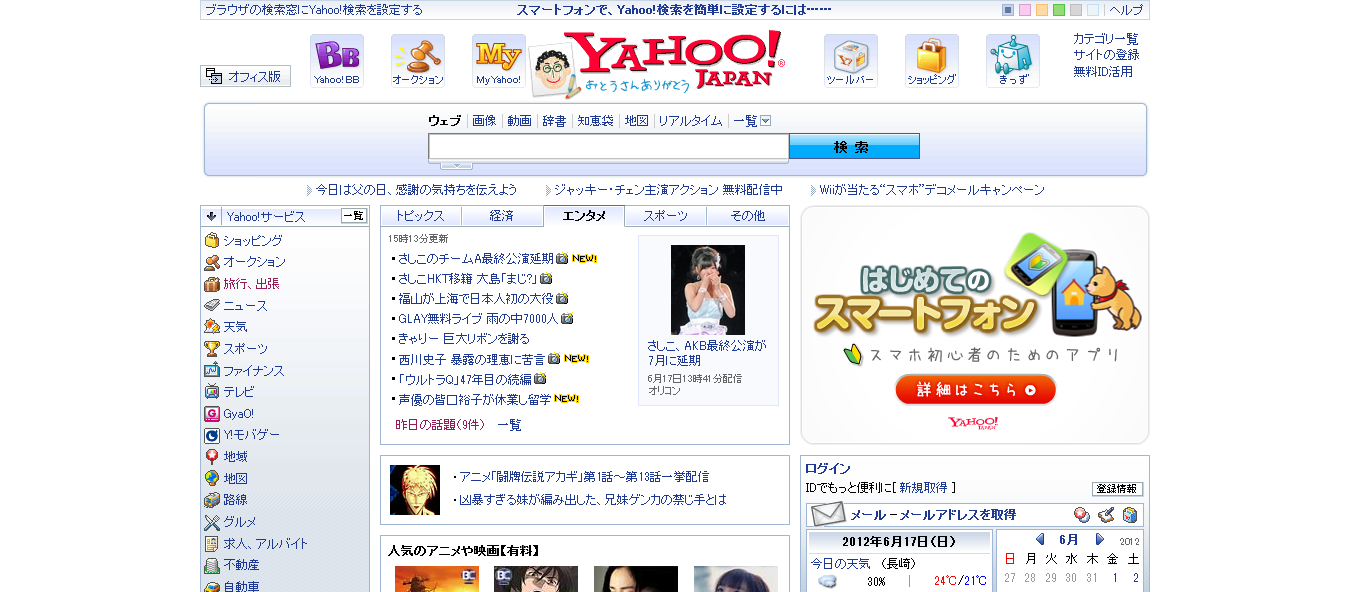Open Yahoo! BB icon
Image resolution: width=1349 pixels, height=592 pixels.
click(336, 61)
